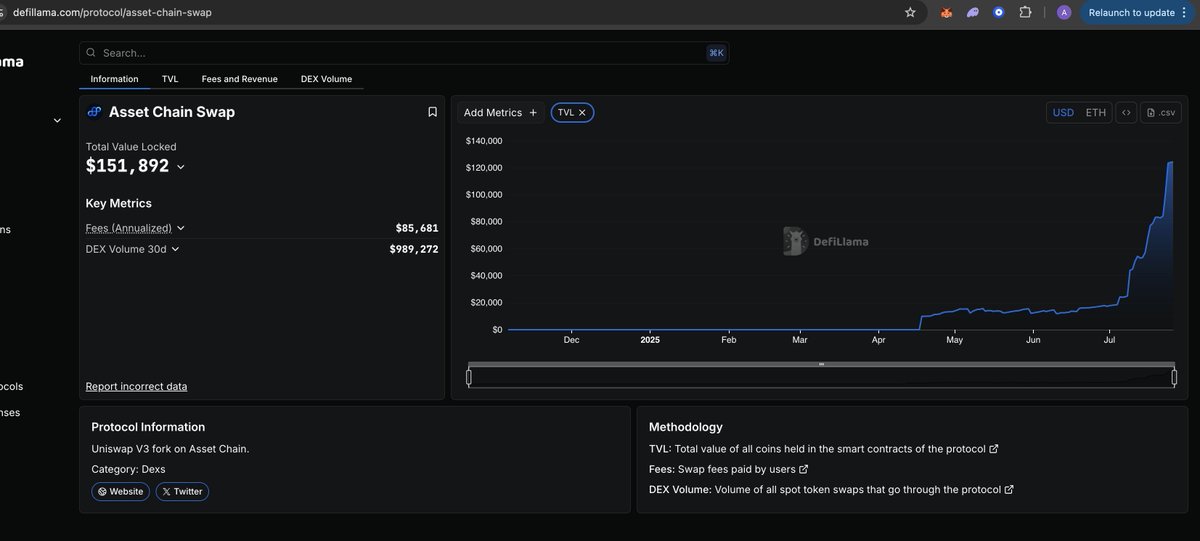This screenshot has width=1200, height=541.
Task: Select USD denomination for the chart
Action: (x=1063, y=113)
